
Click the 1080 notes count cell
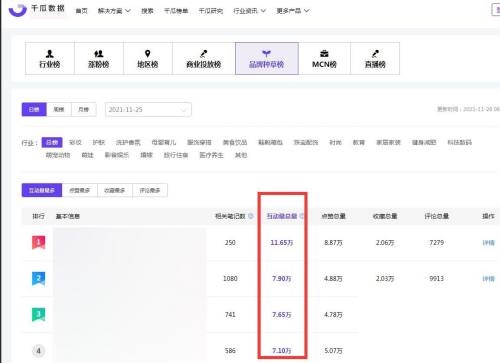tap(230, 279)
